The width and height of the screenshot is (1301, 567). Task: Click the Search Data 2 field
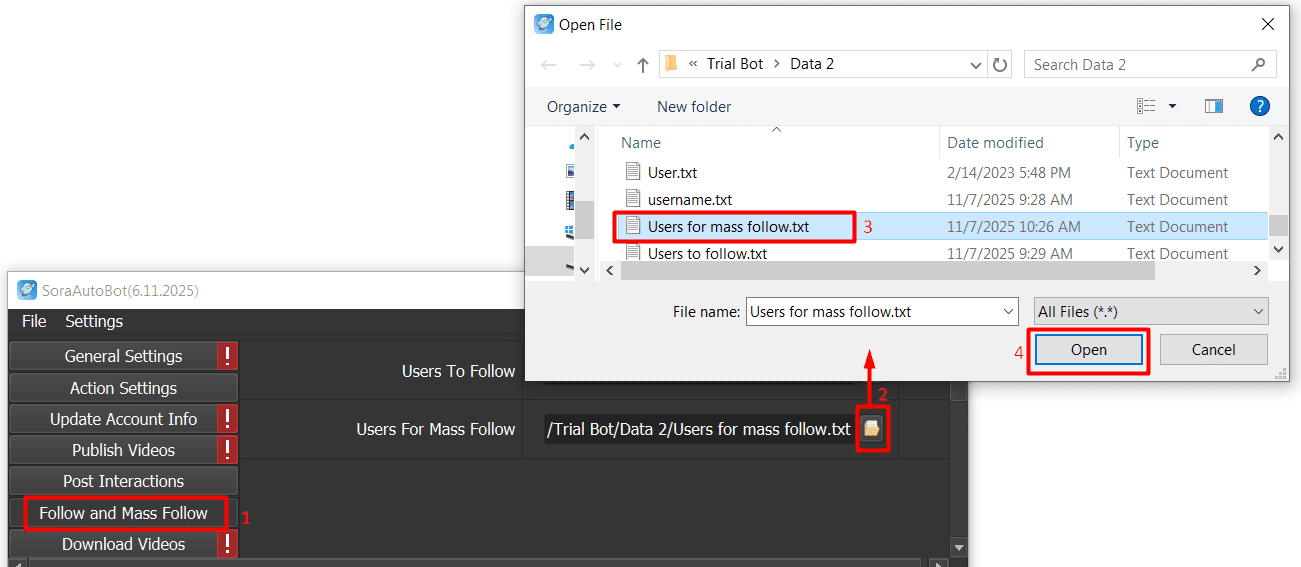click(x=1150, y=64)
